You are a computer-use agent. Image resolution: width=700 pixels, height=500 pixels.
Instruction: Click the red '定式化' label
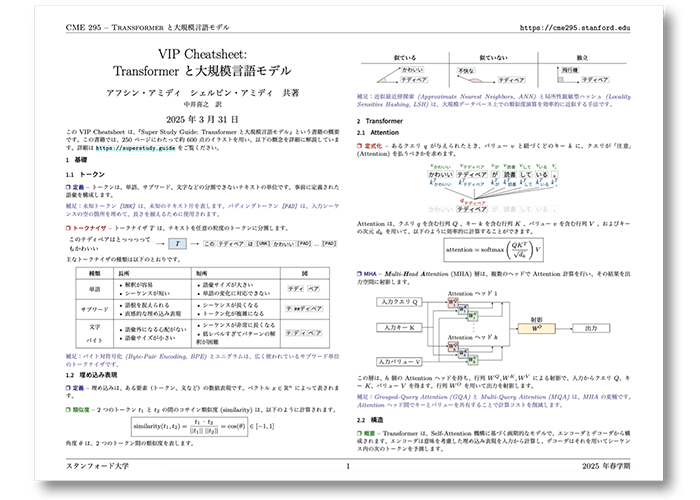373,146
